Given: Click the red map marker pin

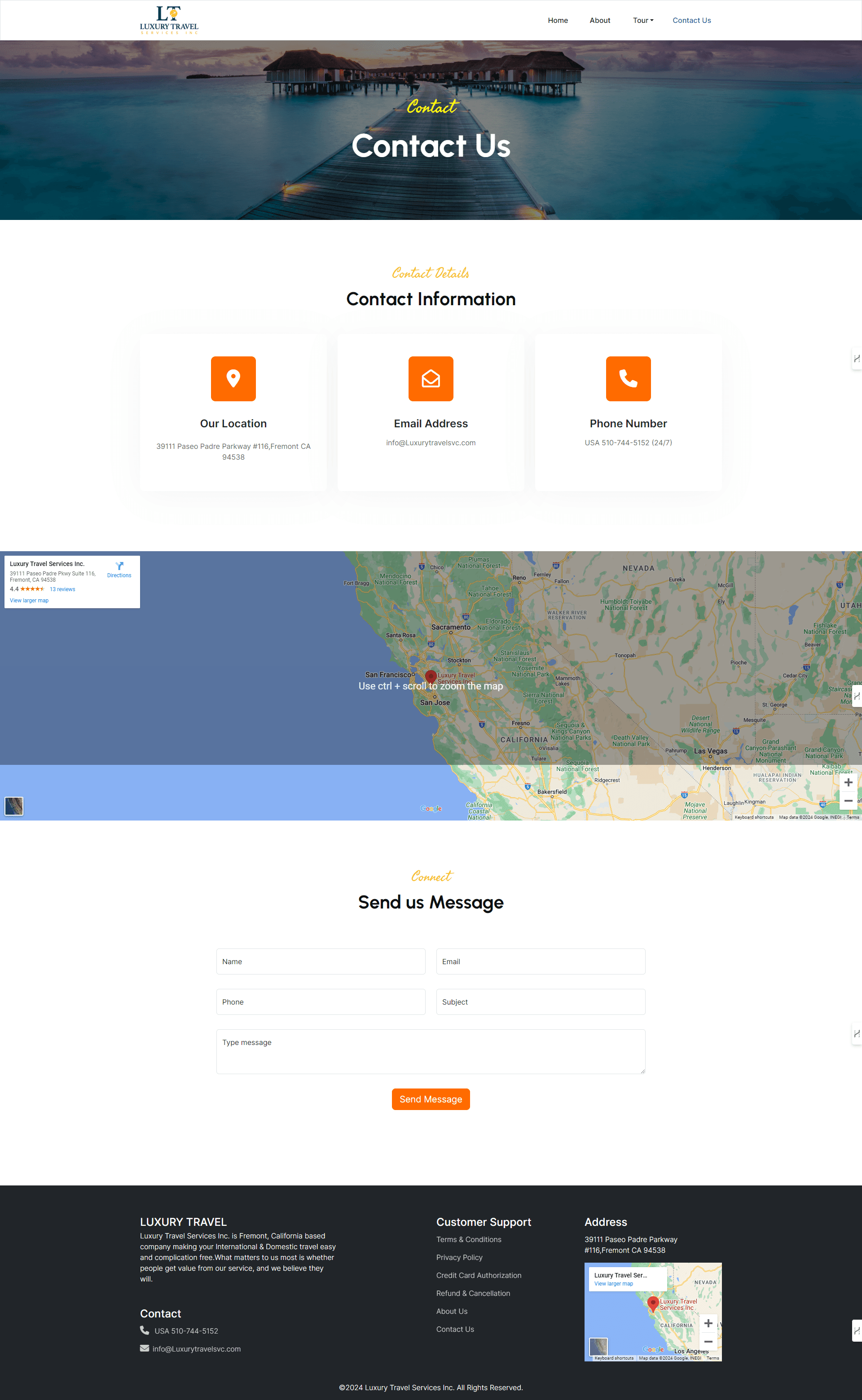Looking at the screenshot, I should tap(431, 676).
